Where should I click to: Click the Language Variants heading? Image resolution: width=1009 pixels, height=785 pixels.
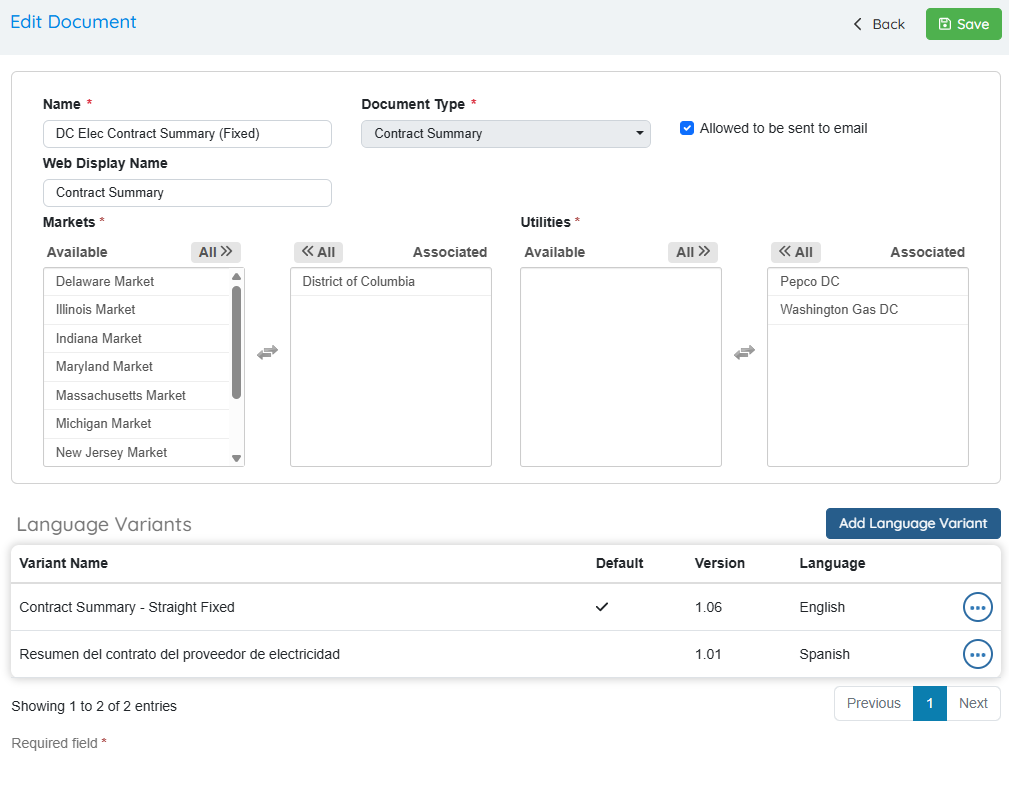[x=104, y=524]
